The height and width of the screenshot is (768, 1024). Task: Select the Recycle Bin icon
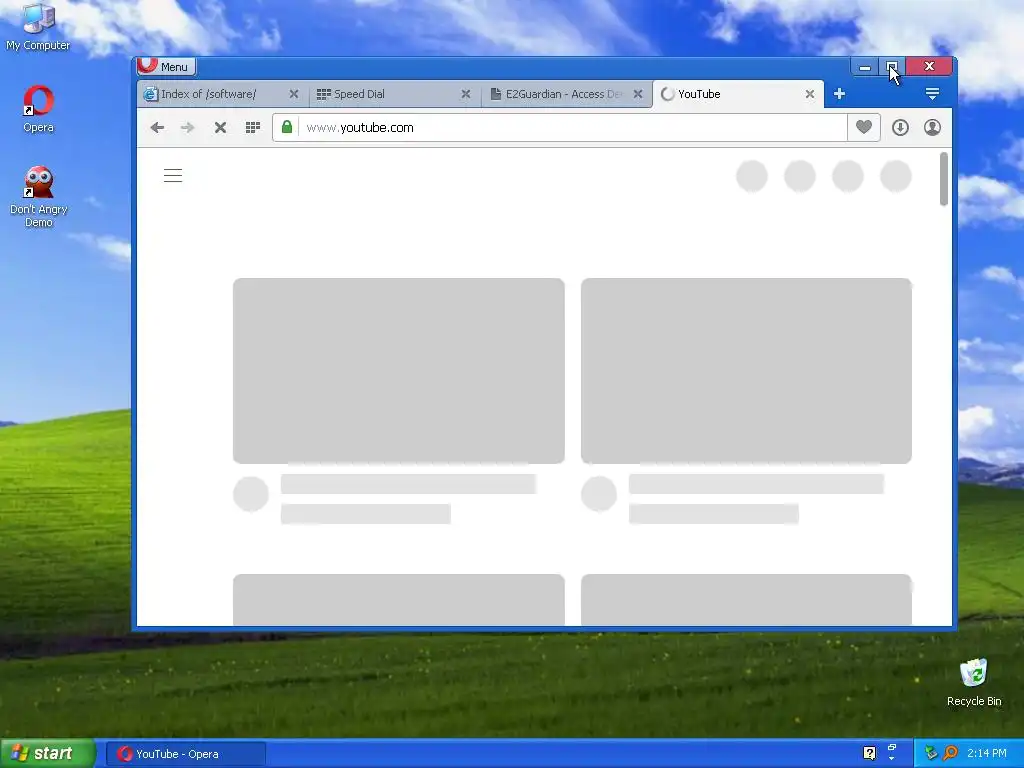[974, 682]
